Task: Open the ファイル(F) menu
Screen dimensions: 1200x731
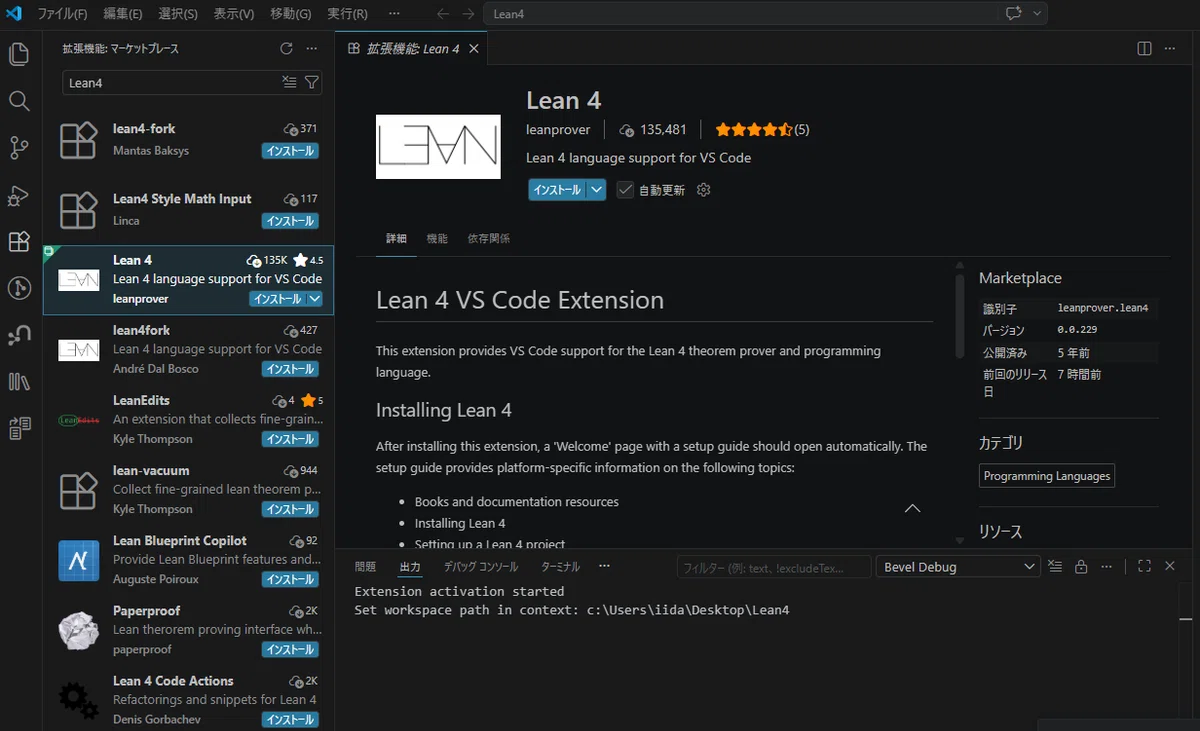Action: 62,14
